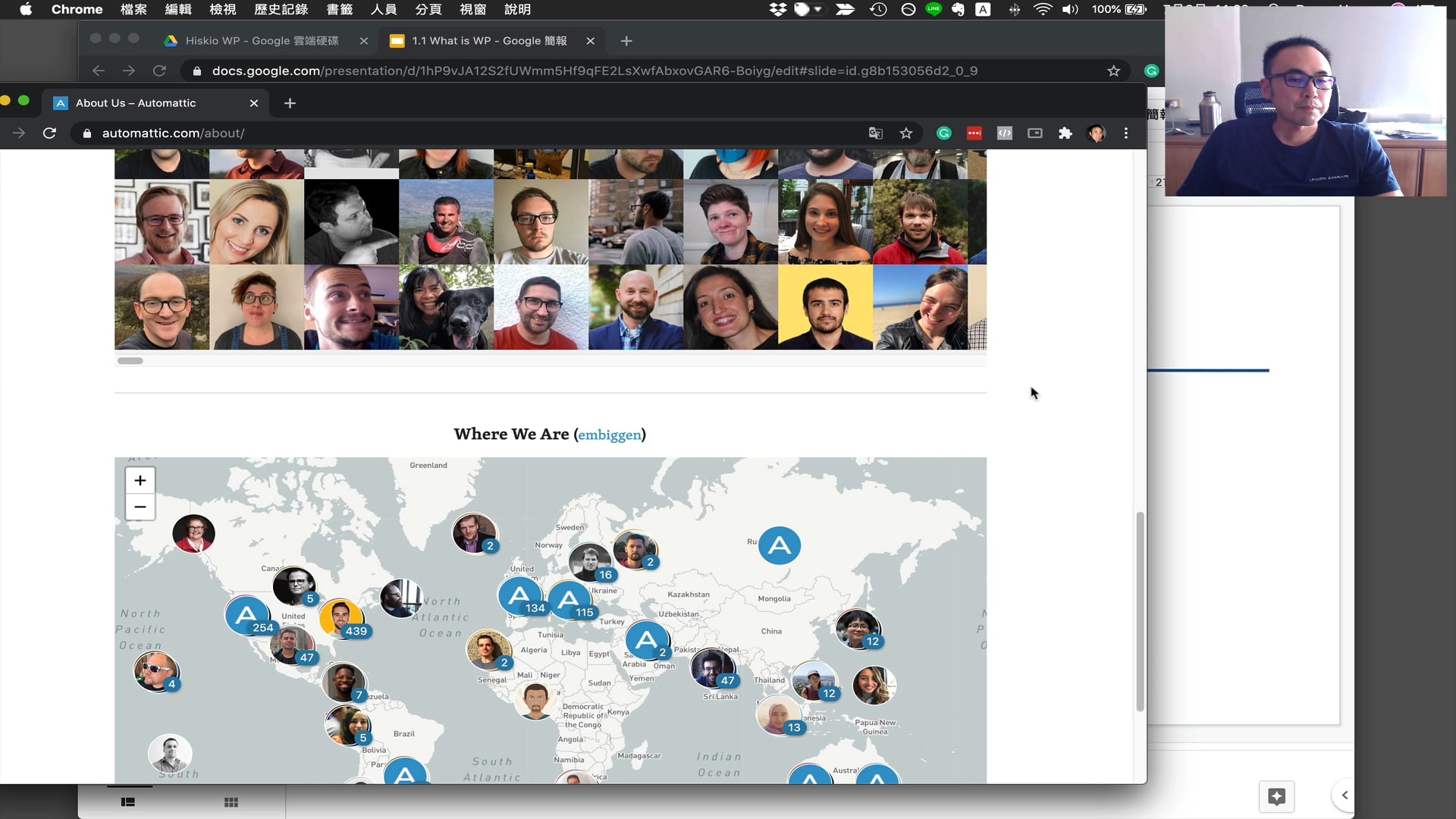Open the picture-in-picture extension icon
Screen dimensions: 1456x819
[x=1034, y=133]
